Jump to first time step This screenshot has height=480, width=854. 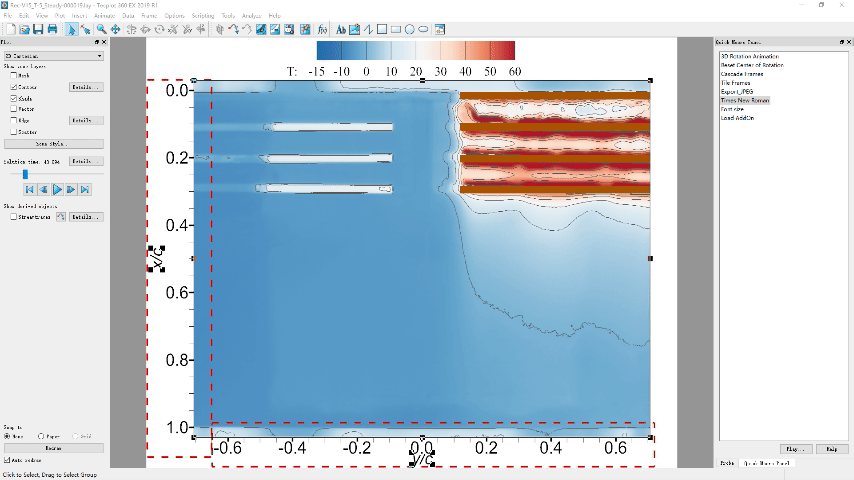pyautogui.click(x=29, y=190)
